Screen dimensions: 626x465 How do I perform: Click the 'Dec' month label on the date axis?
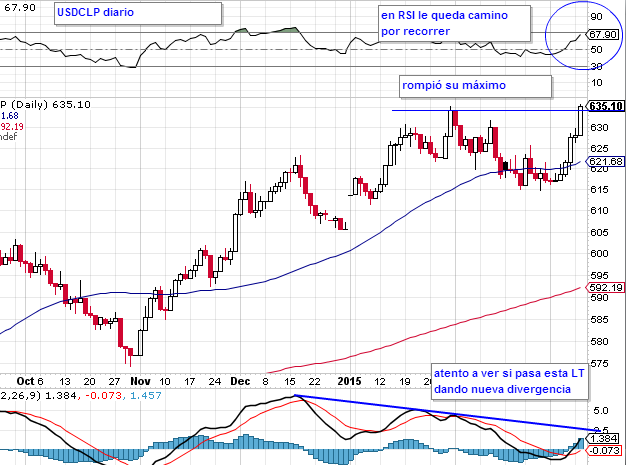click(240, 382)
